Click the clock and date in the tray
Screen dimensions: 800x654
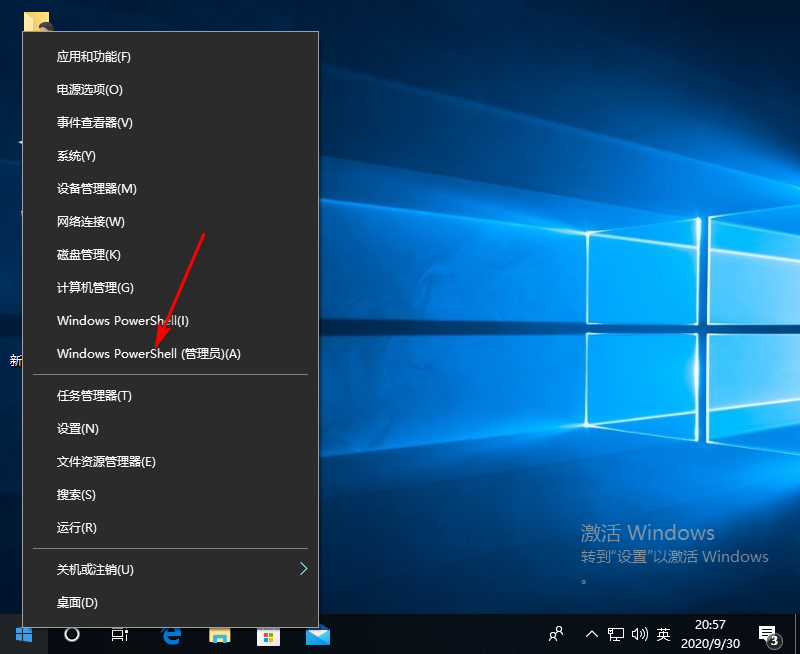(710, 634)
